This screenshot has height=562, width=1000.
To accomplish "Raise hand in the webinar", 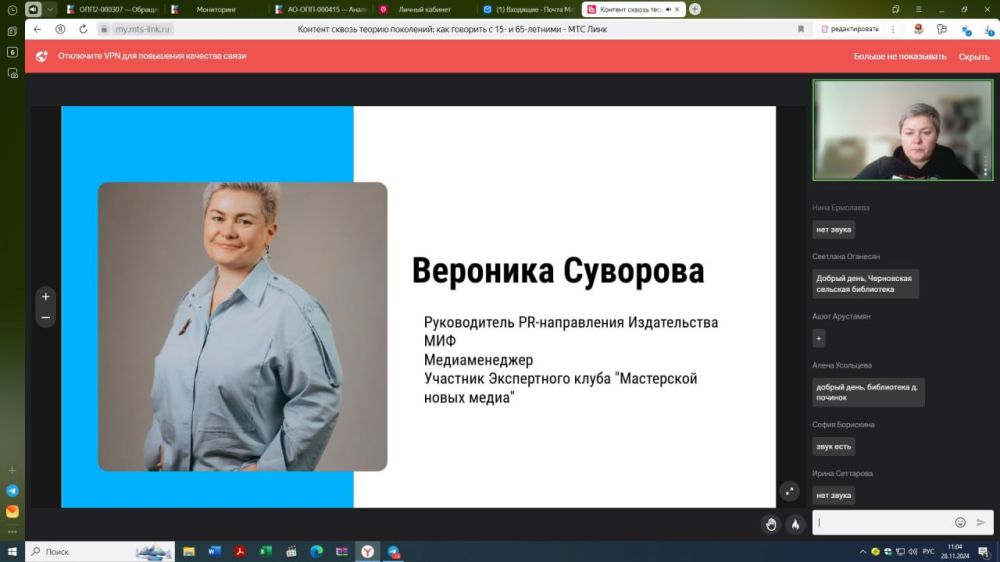I will 771,524.
